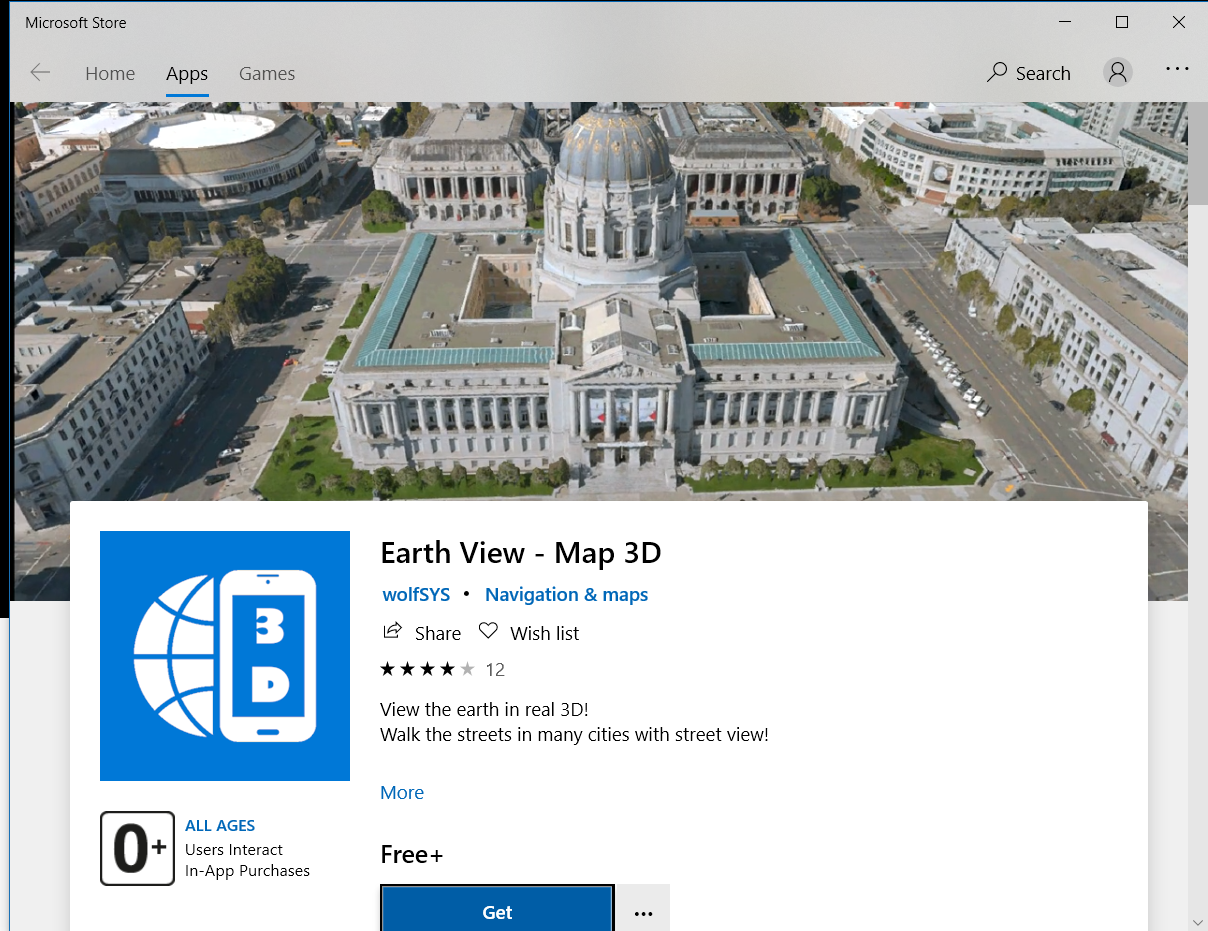
Task: Click the scrollbar down arrow
Action: [x=1197, y=920]
